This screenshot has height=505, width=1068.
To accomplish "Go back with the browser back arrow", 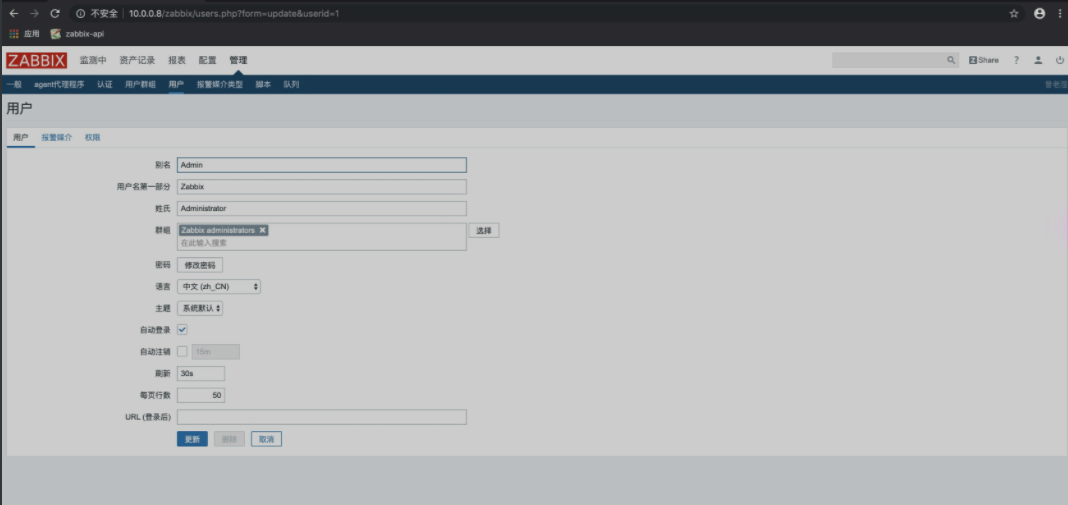I will coord(14,14).
